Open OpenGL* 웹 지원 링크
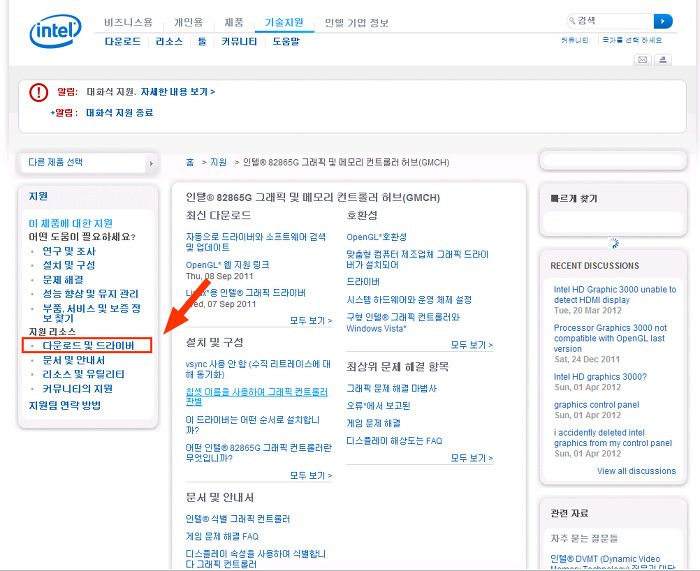The width and height of the screenshot is (700, 571). coord(228,265)
